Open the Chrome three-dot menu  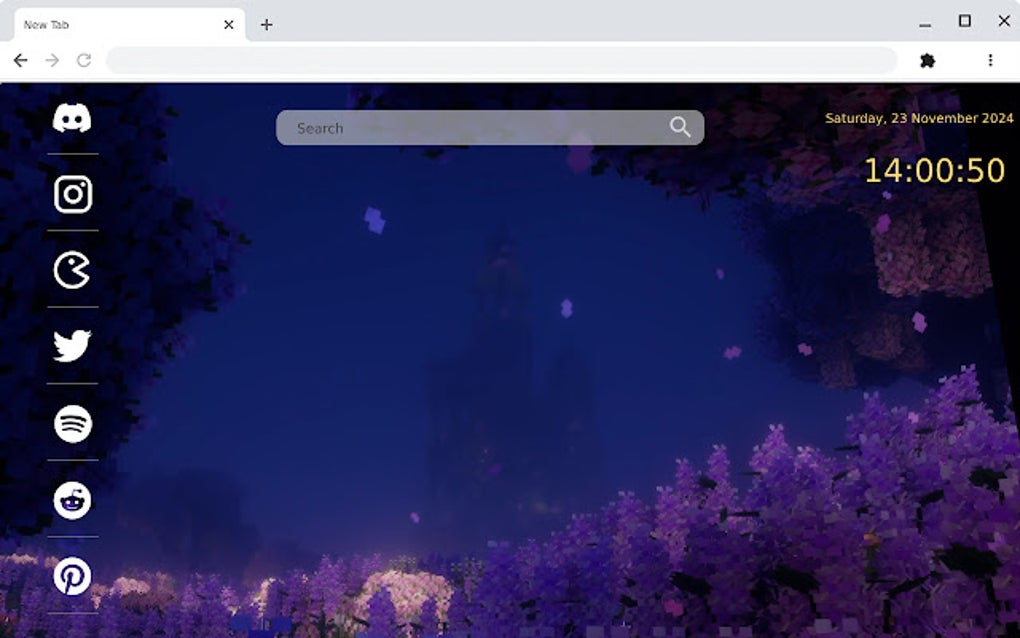(992, 60)
